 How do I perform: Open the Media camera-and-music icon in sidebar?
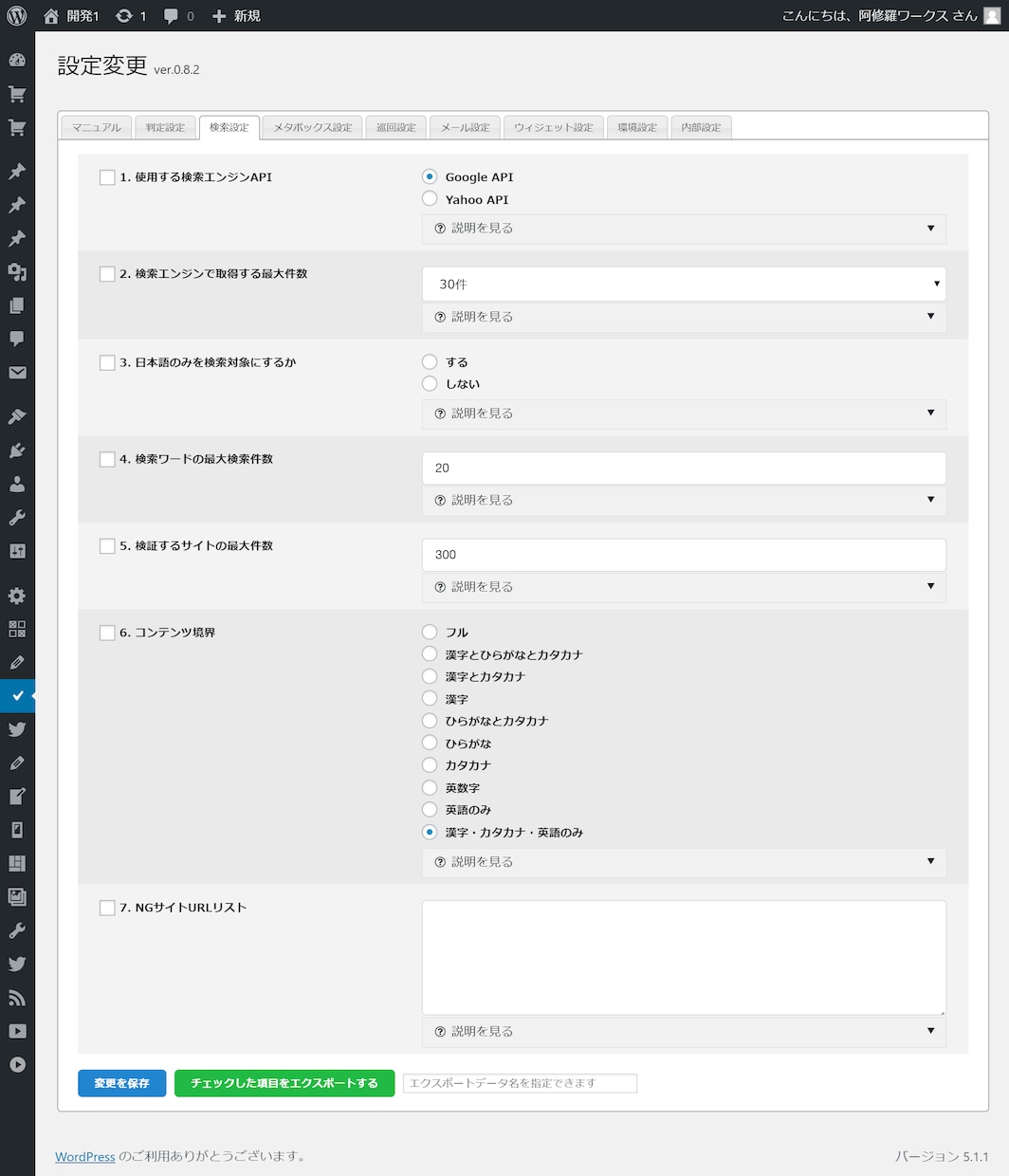(17, 272)
